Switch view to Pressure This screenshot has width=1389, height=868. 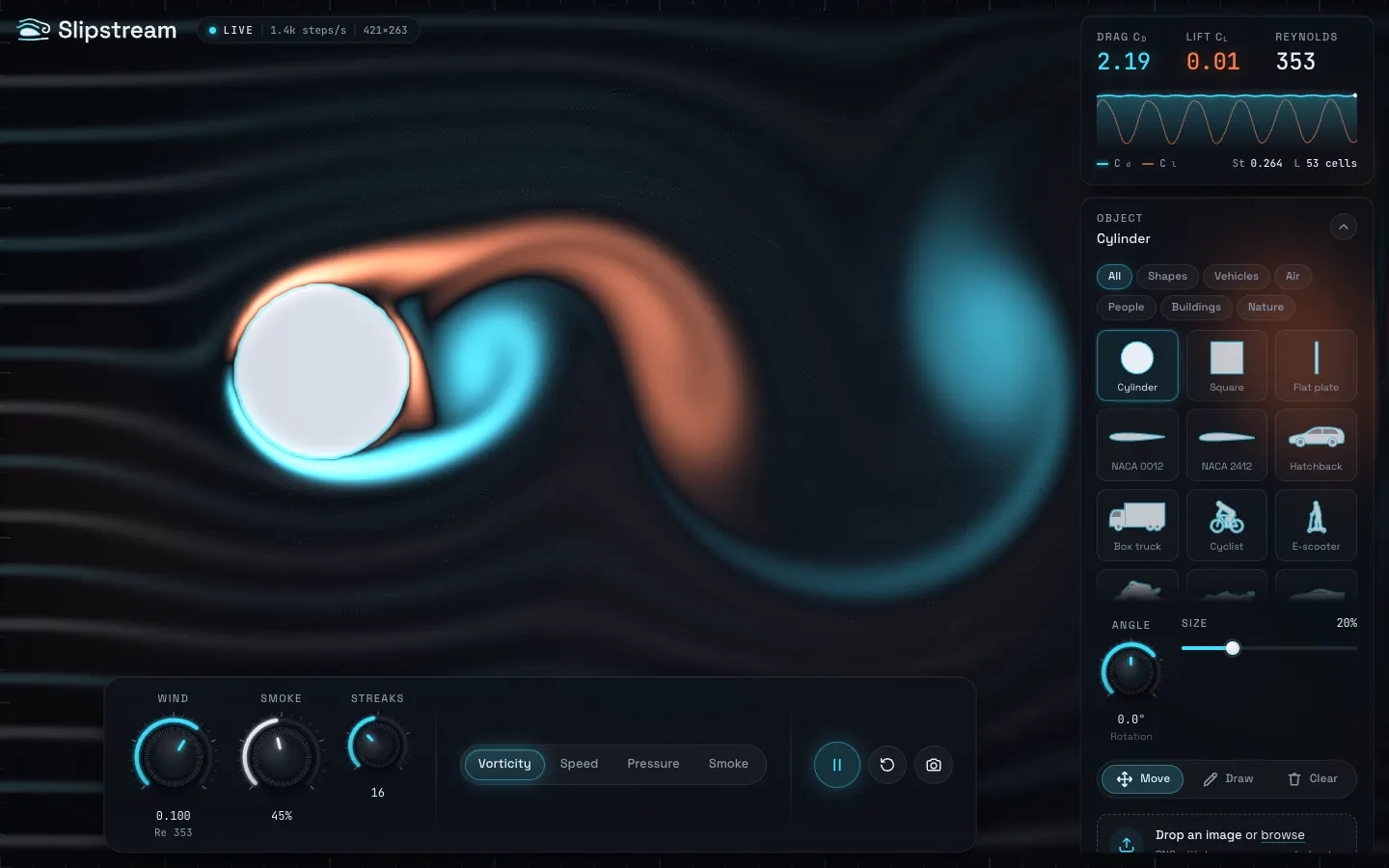coord(653,764)
